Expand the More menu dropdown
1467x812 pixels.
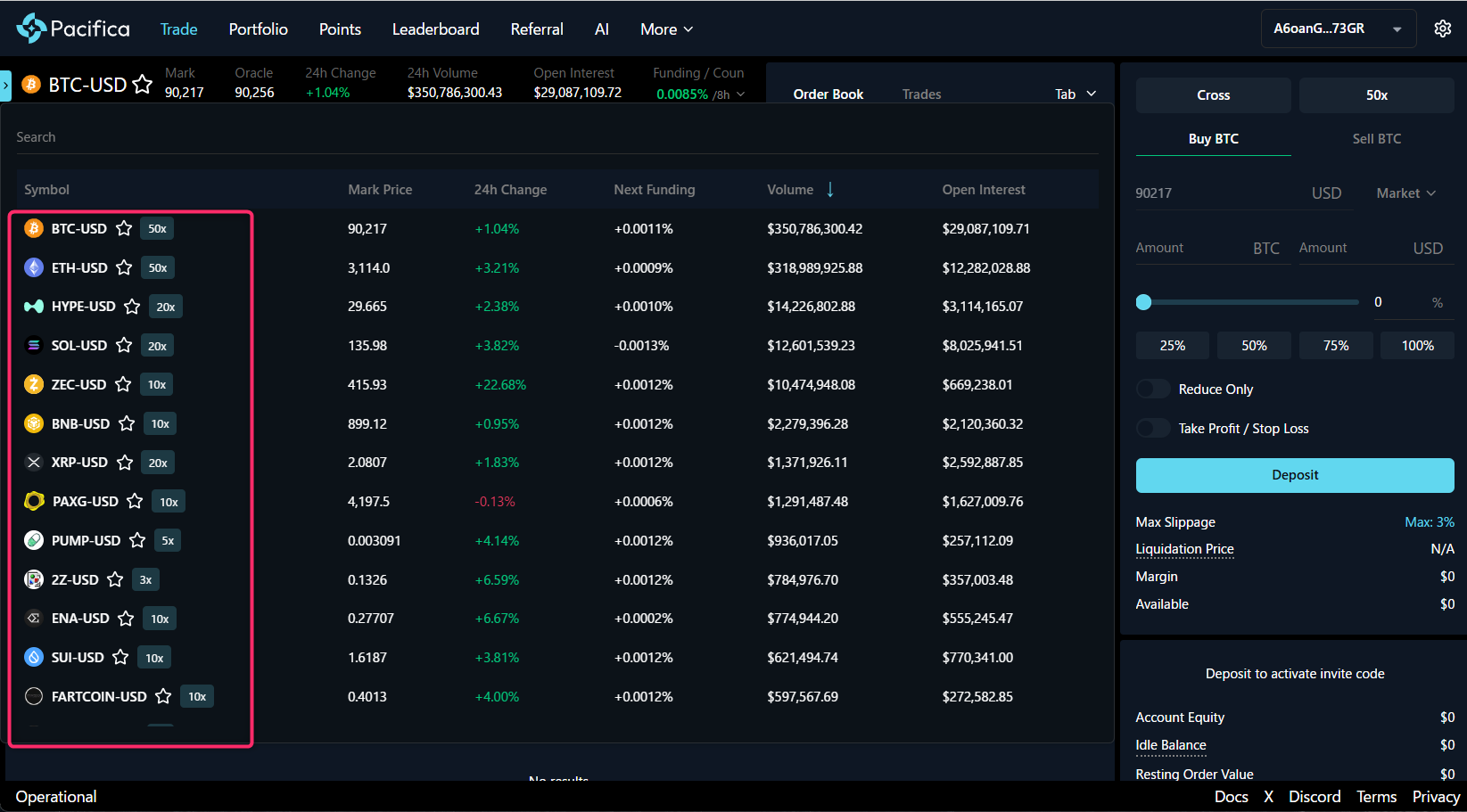coord(666,29)
